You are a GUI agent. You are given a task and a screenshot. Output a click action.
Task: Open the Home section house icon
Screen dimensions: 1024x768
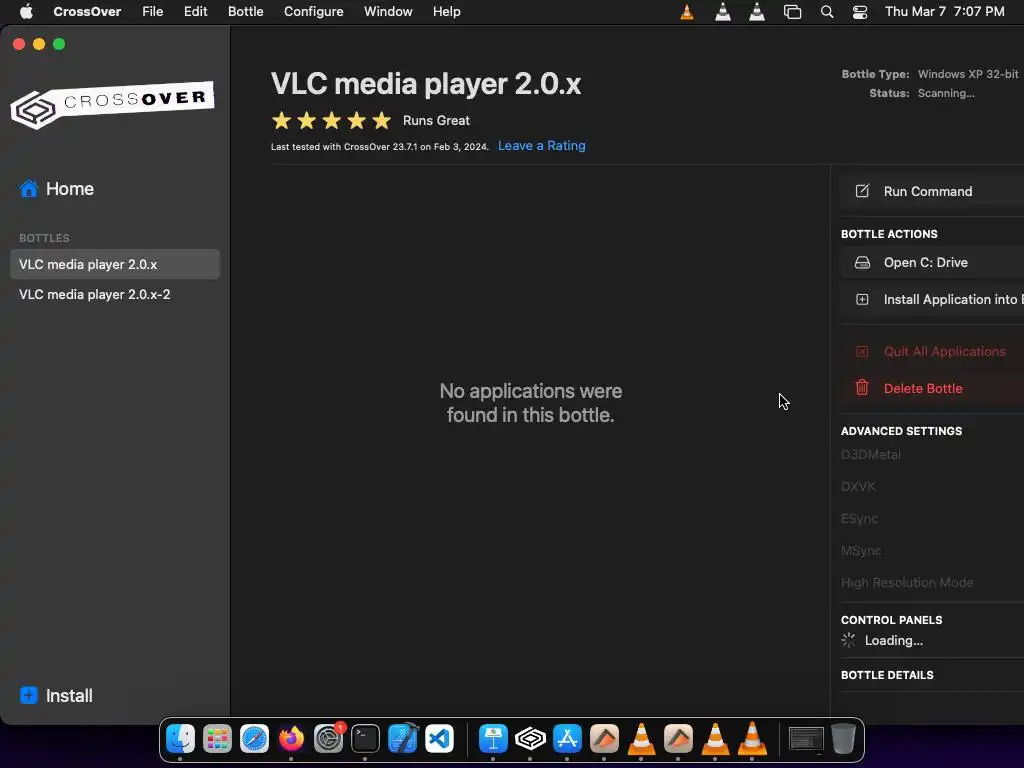pos(29,189)
